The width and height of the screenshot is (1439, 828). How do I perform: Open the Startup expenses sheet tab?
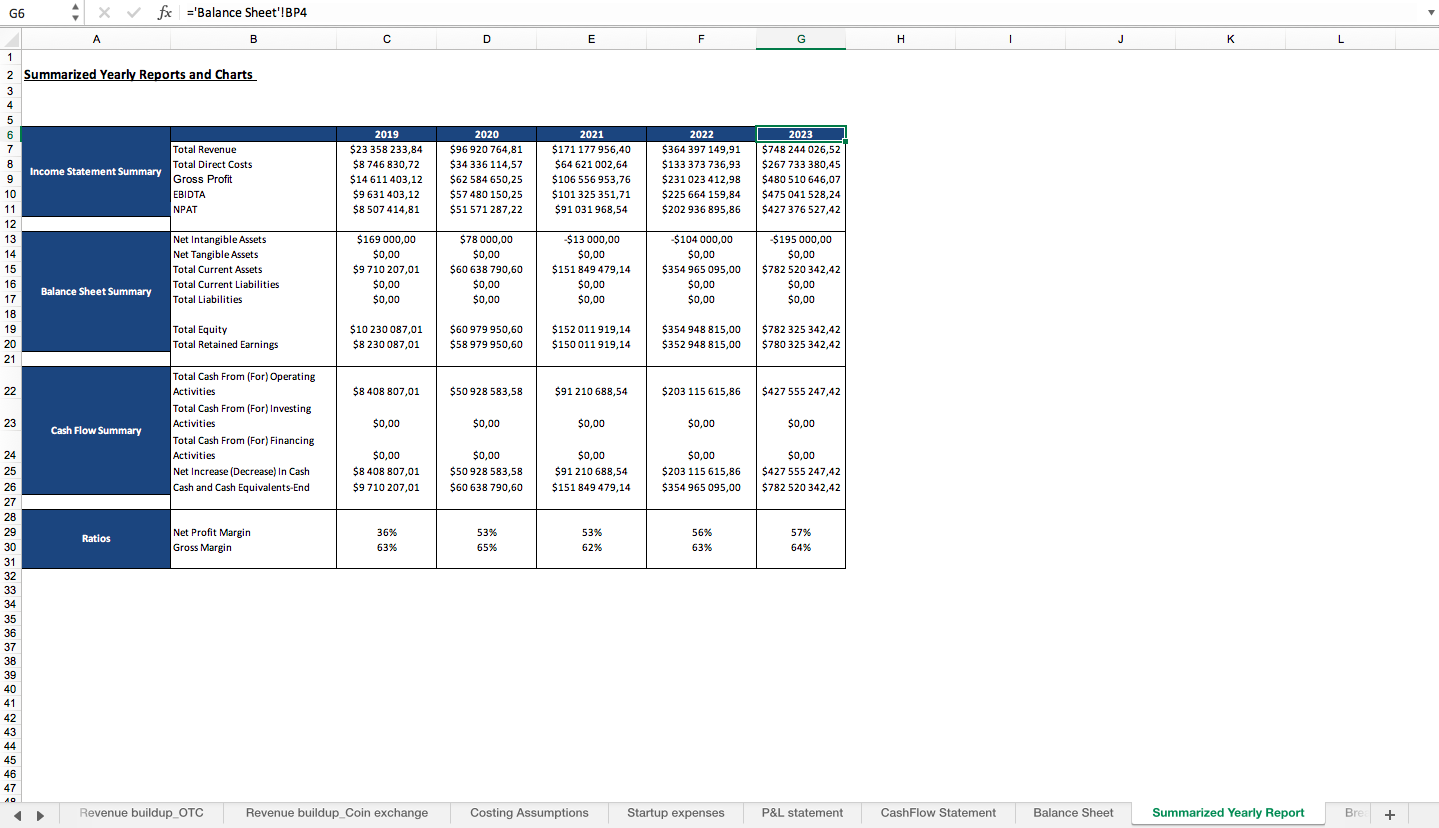point(676,813)
